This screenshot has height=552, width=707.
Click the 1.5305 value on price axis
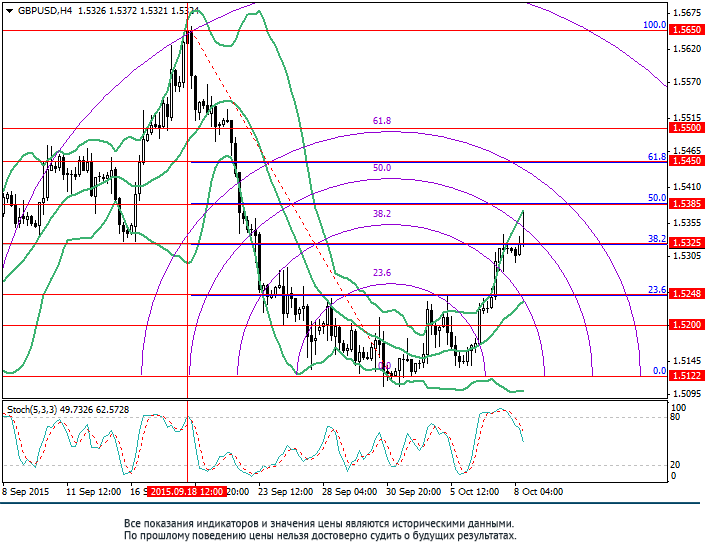point(687,256)
